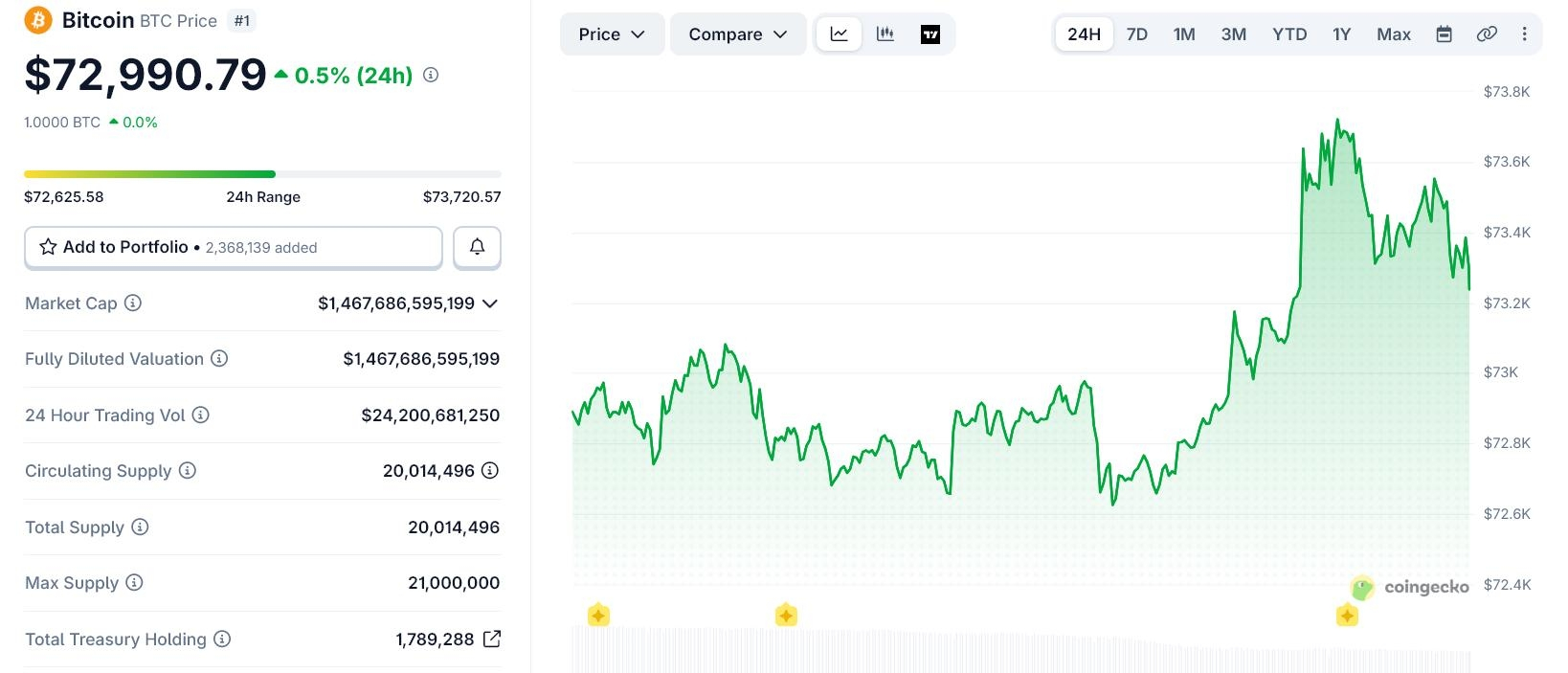Image resolution: width=1568 pixels, height=673 pixels.
Task: Open external link icon beside 1,789,288
Action: 492,639
